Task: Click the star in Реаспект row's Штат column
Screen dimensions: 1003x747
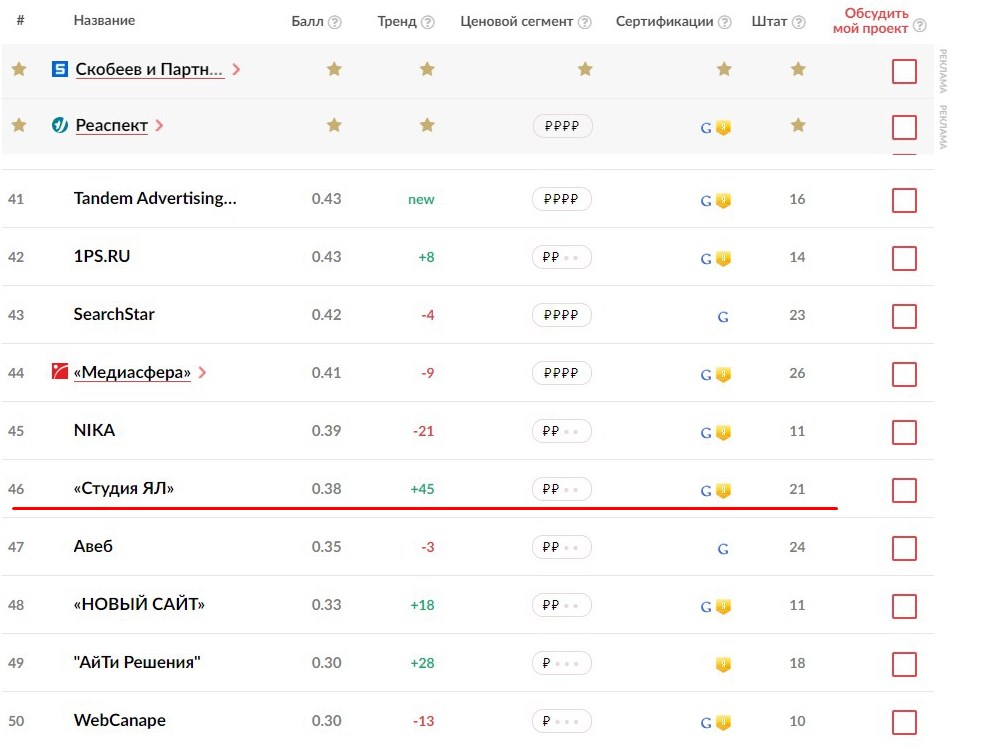Action: [x=798, y=125]
